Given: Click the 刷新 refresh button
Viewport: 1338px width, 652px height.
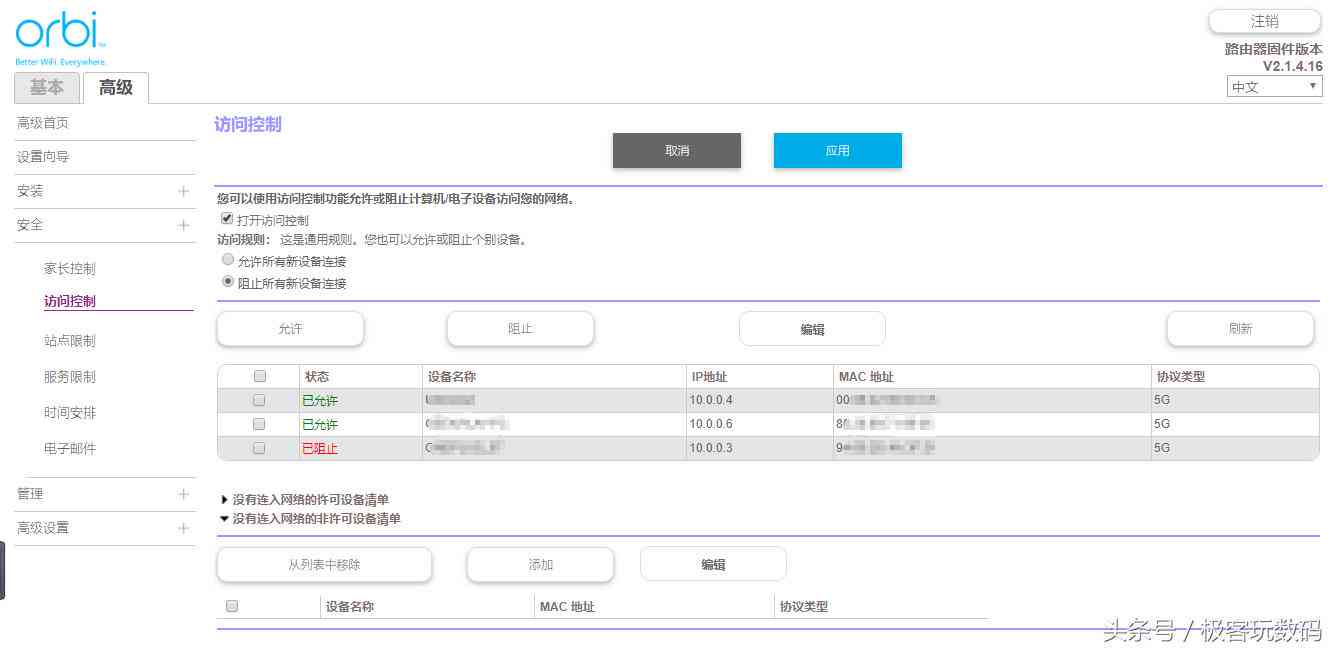Looking at the screenshot, I should (x=1240, y=329).
